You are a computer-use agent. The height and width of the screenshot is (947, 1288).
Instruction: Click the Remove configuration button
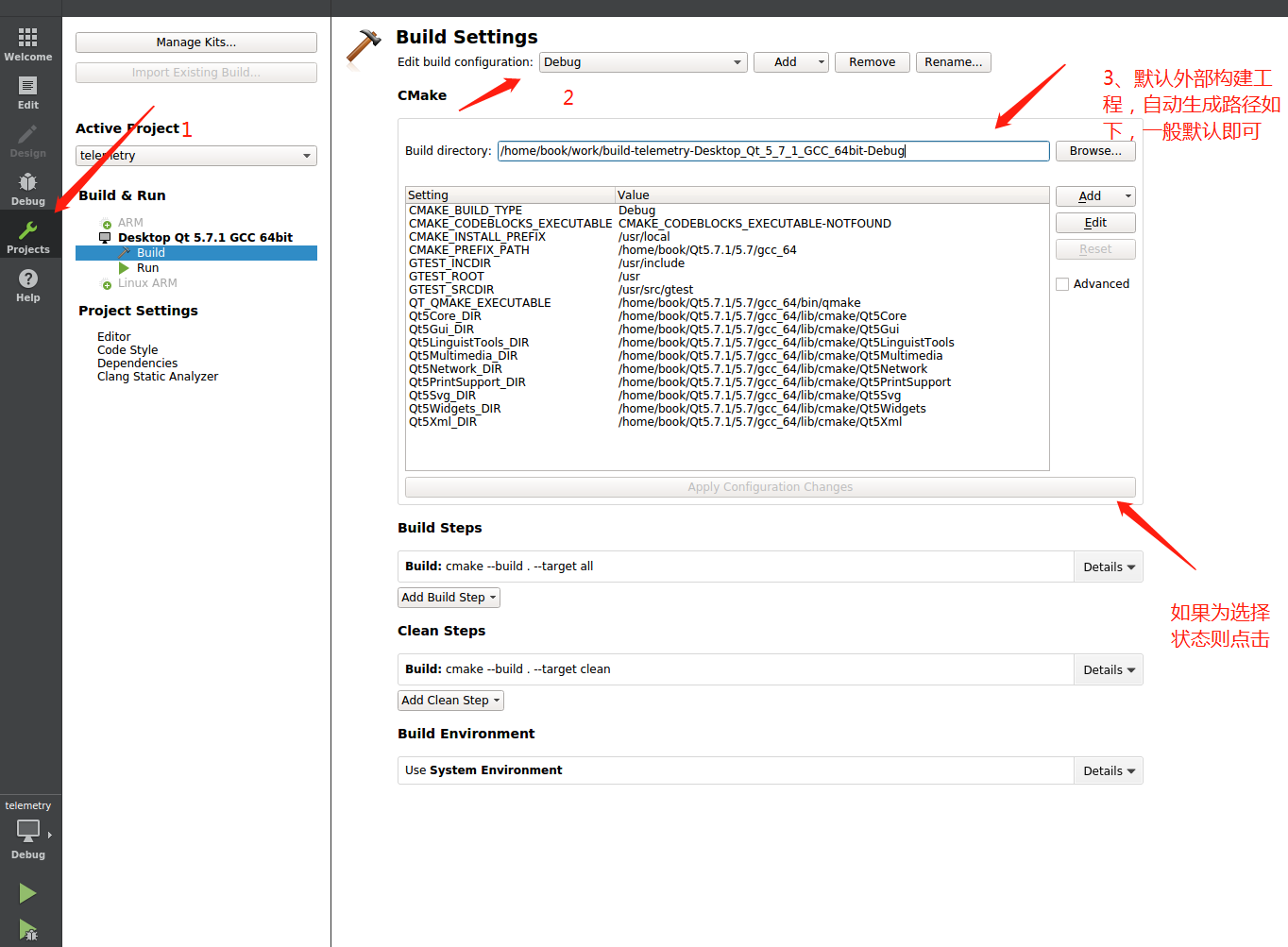tap(873, 62)
